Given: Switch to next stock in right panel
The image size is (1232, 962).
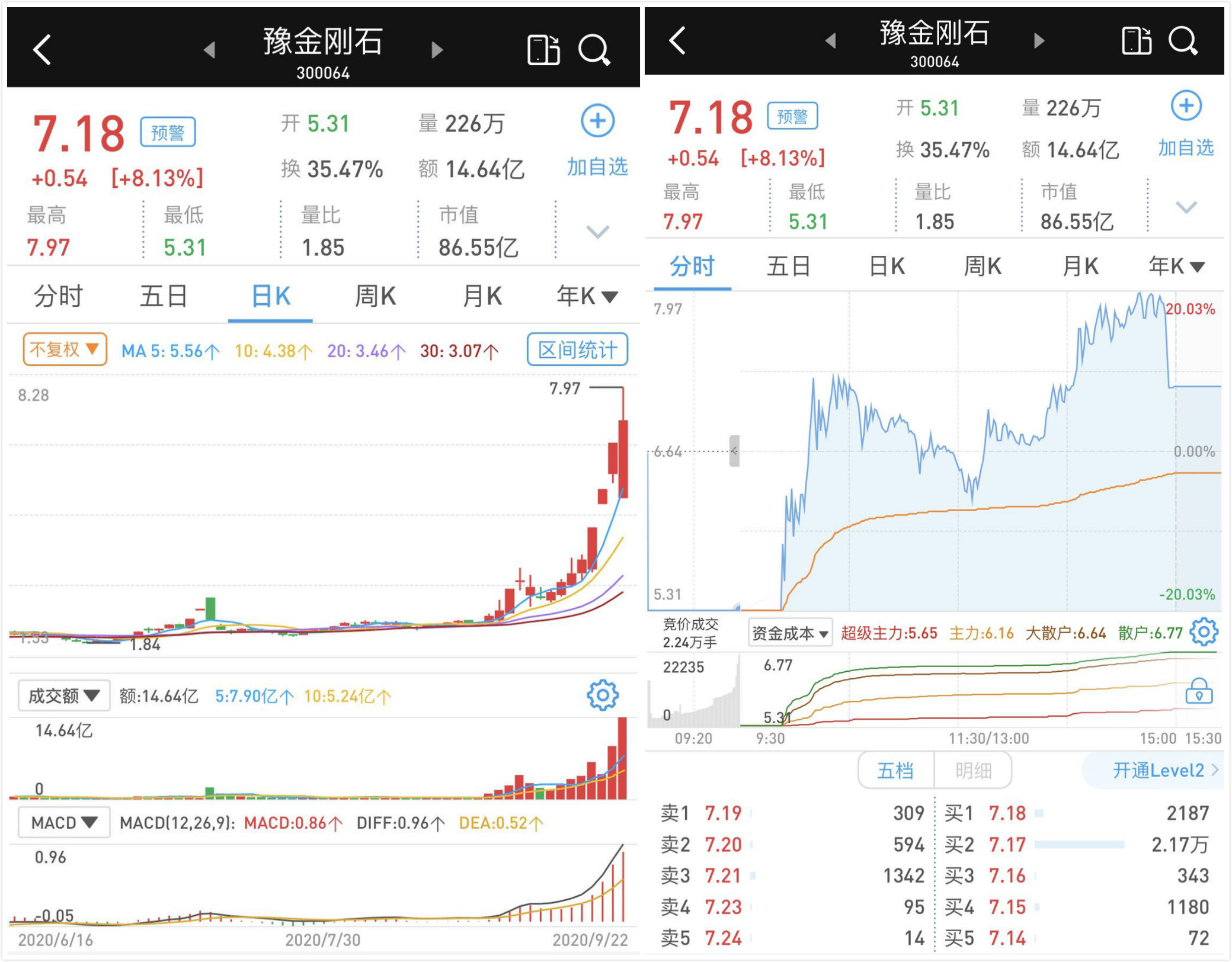Looking at the screenshot, I should tap(1039, 40).
